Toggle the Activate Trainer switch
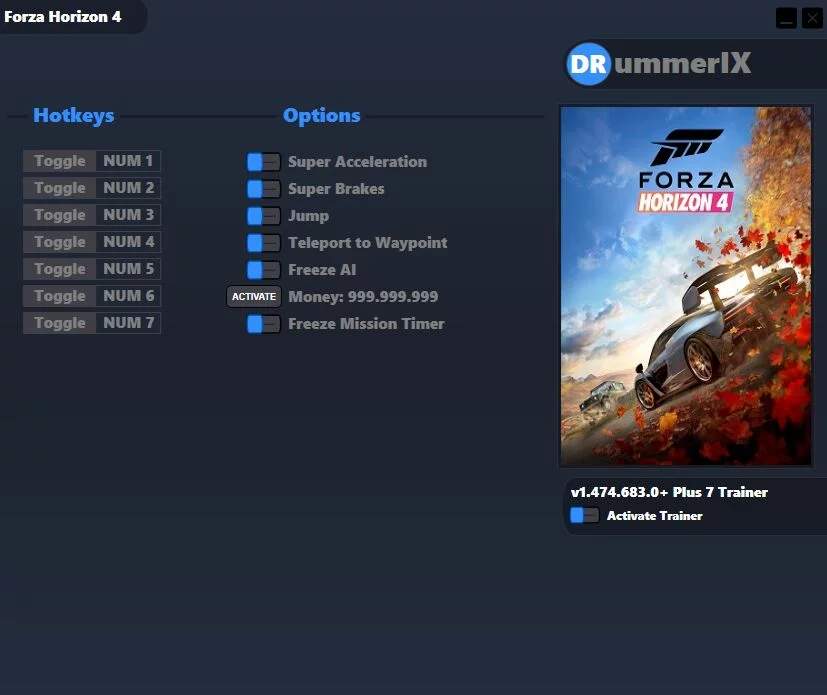This screenshot has width=827, height=695. click(584, 516)
